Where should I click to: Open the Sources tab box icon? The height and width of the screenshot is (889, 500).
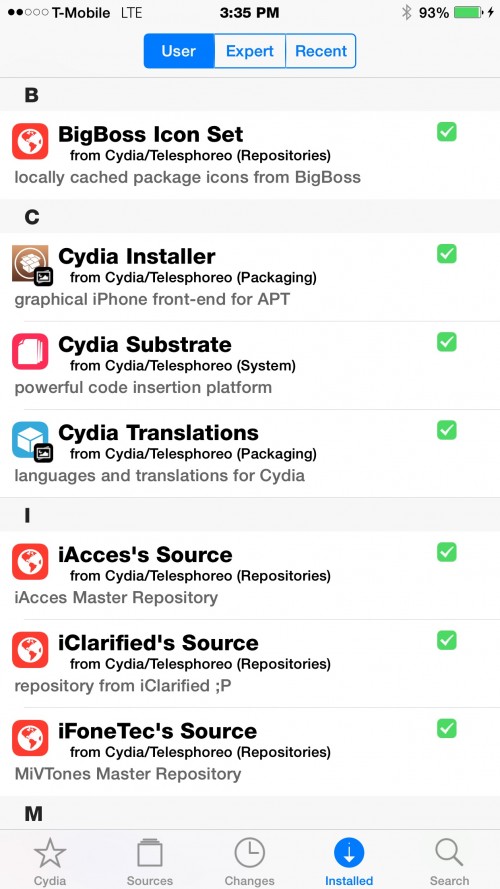click(x=150, y=853)
